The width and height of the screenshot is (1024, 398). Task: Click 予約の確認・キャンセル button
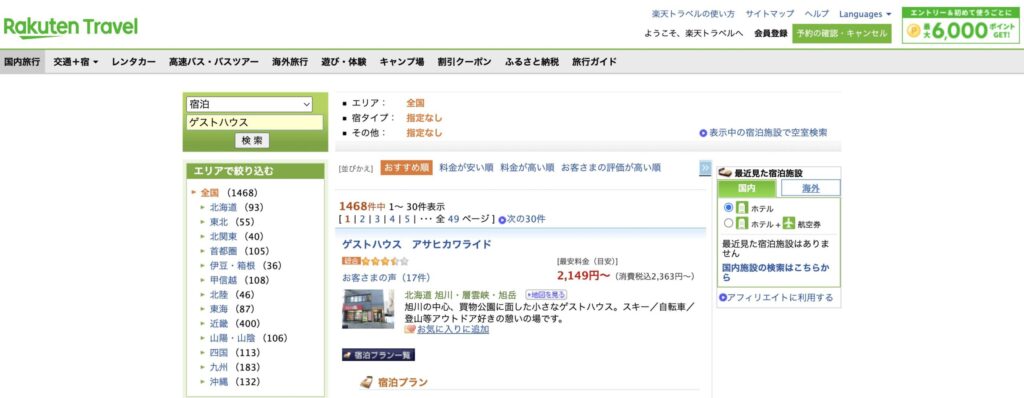coord(842,33)
